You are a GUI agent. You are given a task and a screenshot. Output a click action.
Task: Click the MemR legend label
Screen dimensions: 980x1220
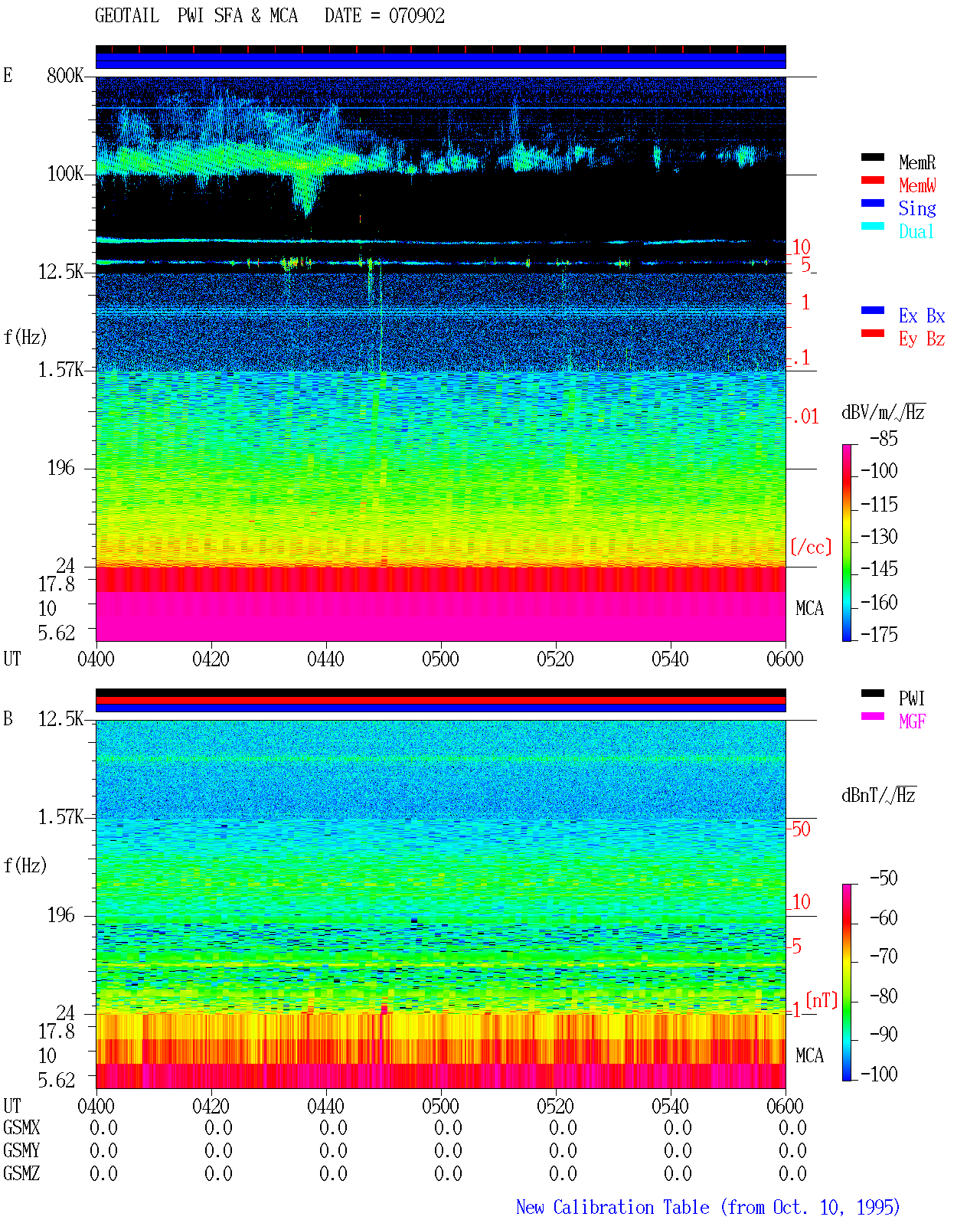917,162
